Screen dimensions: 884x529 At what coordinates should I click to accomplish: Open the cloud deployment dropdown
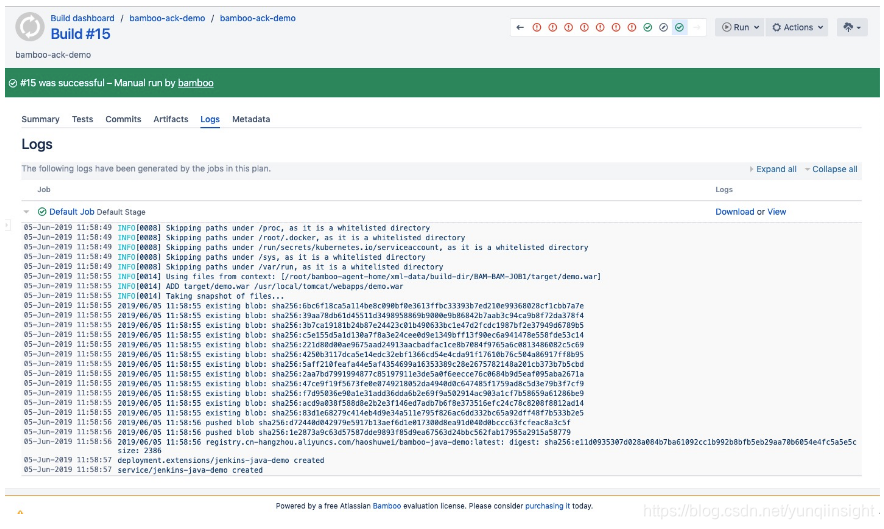click(x=851, y=27)
